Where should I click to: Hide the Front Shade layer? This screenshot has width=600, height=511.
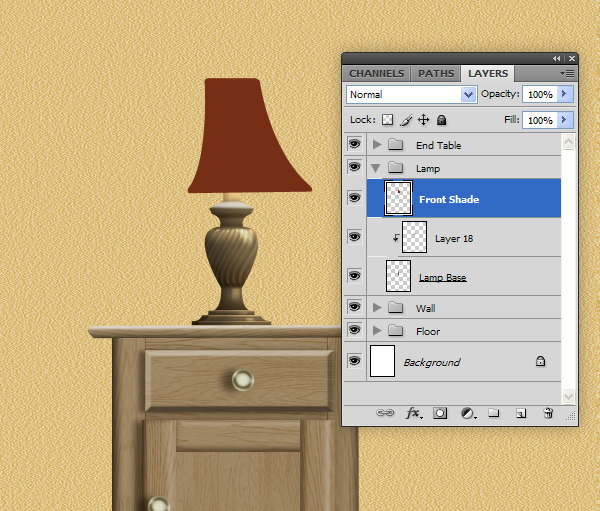pos(354,198)
